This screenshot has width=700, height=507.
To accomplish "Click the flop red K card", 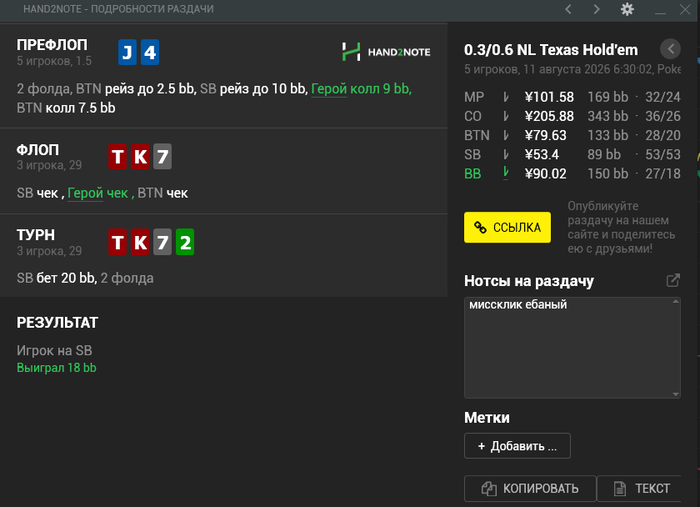I will tap(140, 157).
